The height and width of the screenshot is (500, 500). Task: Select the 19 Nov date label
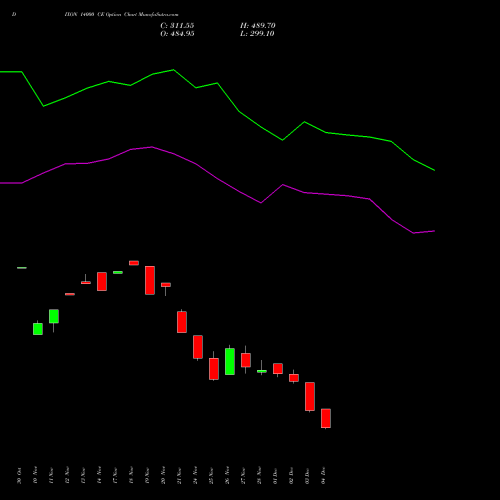[x=147, y=475]
